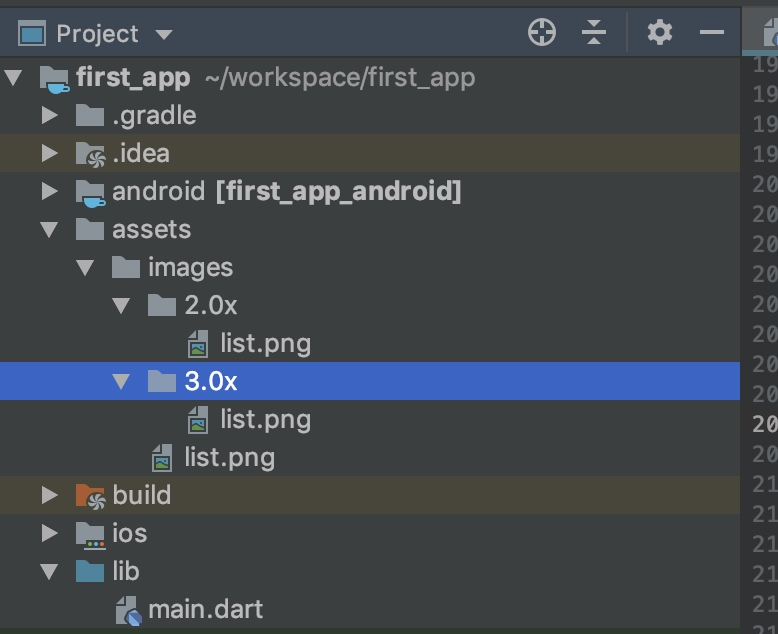This screenshot has height=634, width=778.
Task: Select the first_app project root
Action: [x=133, y=77]
